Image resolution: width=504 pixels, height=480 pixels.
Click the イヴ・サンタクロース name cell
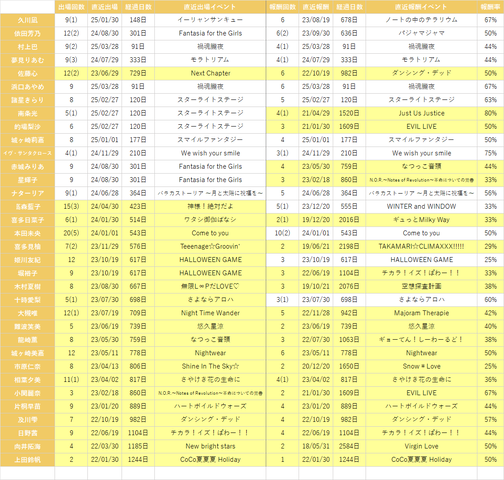tap(28, 153)
